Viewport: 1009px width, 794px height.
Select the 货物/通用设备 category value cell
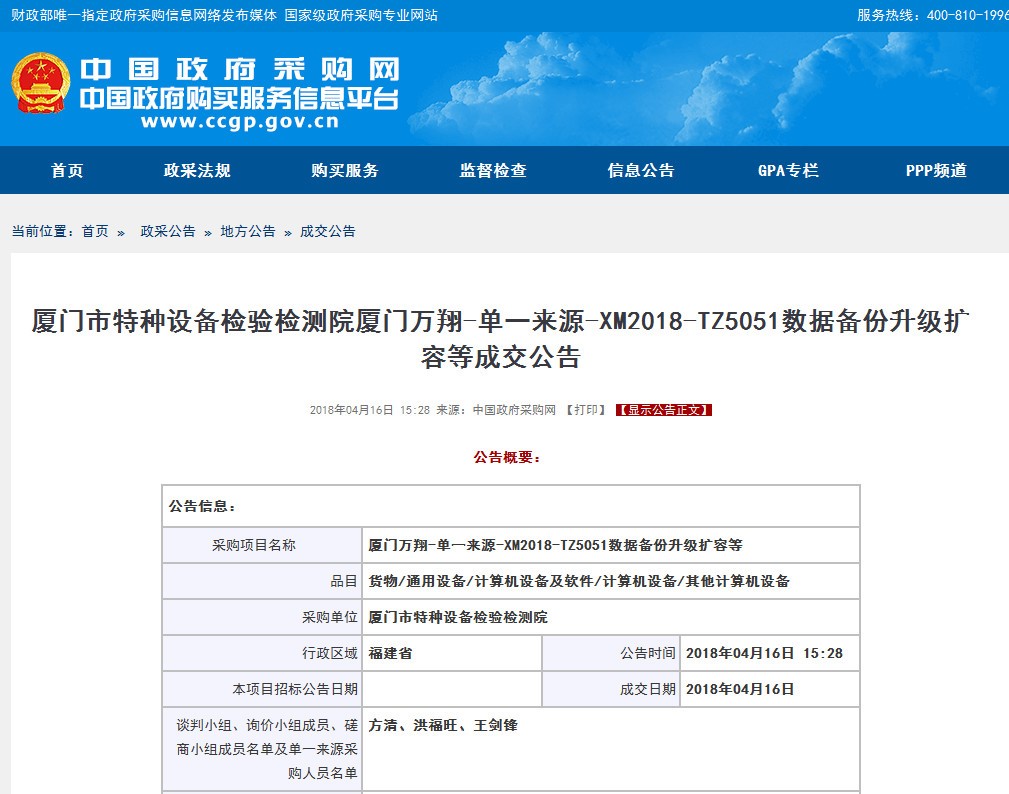click(x=611, y=581)
